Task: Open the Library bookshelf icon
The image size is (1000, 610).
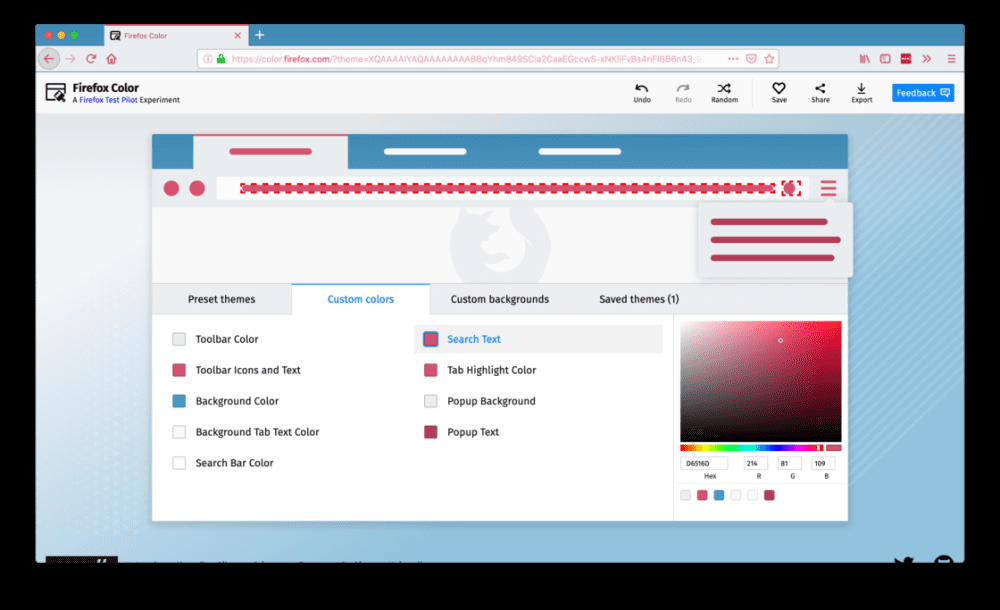Action: 864,59
